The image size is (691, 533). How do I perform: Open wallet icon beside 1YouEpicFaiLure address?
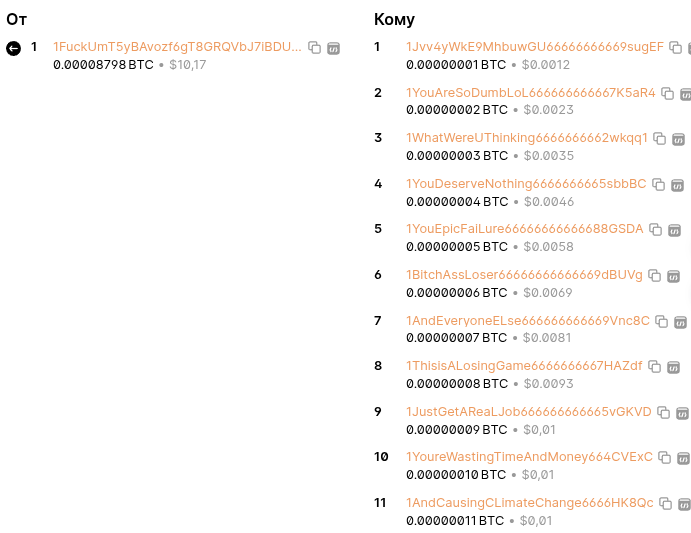[x=674, y=230]
